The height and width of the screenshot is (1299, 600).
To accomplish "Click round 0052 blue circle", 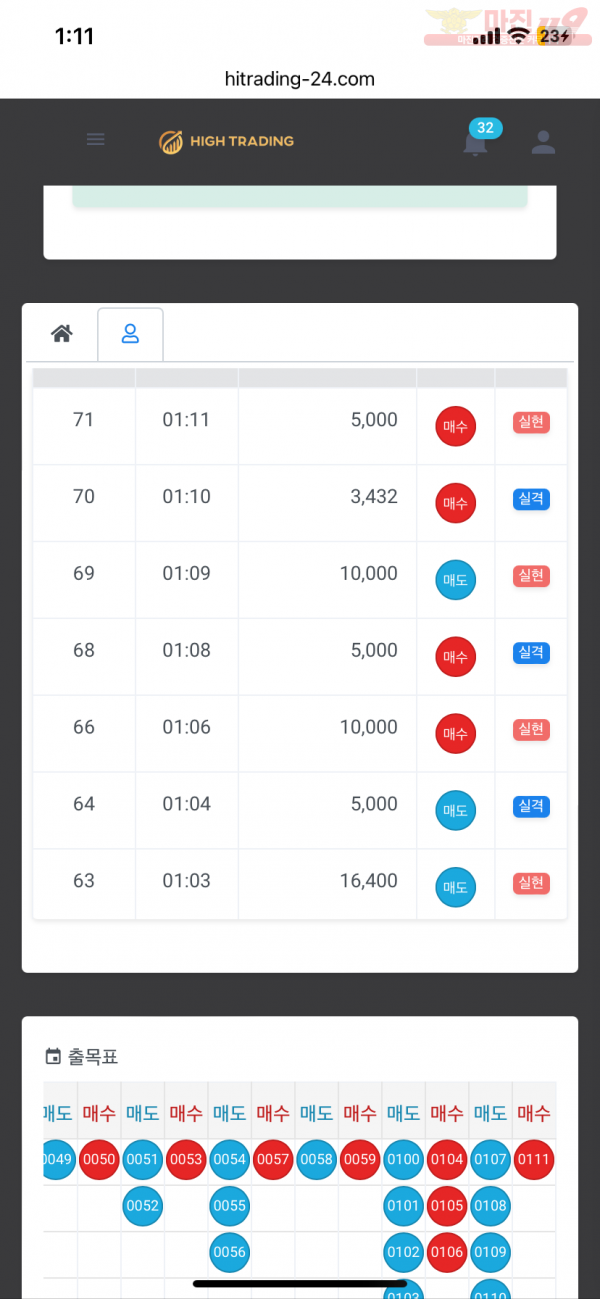I will click(143, 1206).
